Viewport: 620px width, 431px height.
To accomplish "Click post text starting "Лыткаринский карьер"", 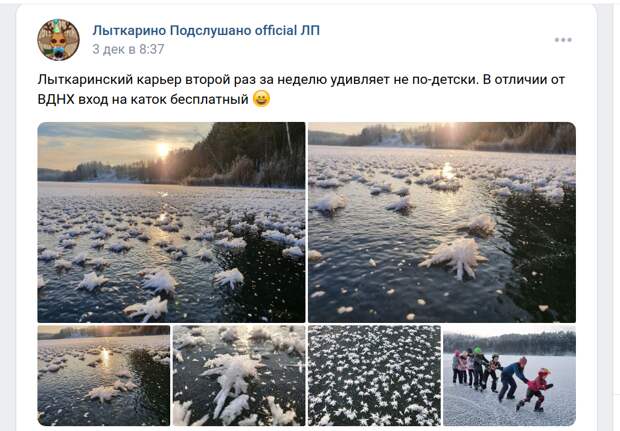I will pos(301,89).
